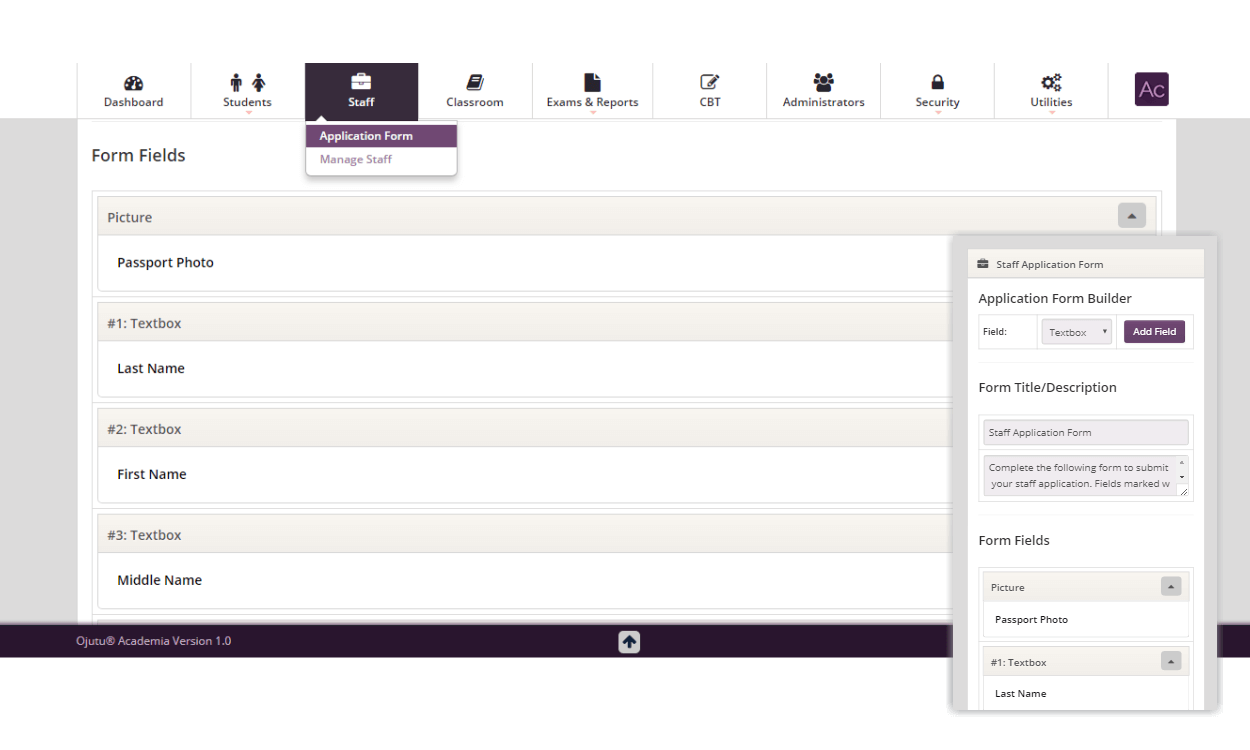Click the scroll-to-top arrow in footer

[x=629, y=642]
